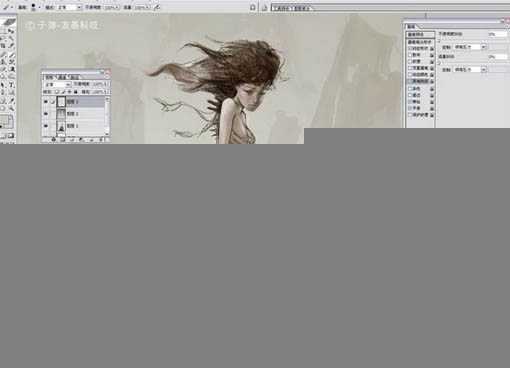Click the Lock image pixels brush icon

[63, 92]
